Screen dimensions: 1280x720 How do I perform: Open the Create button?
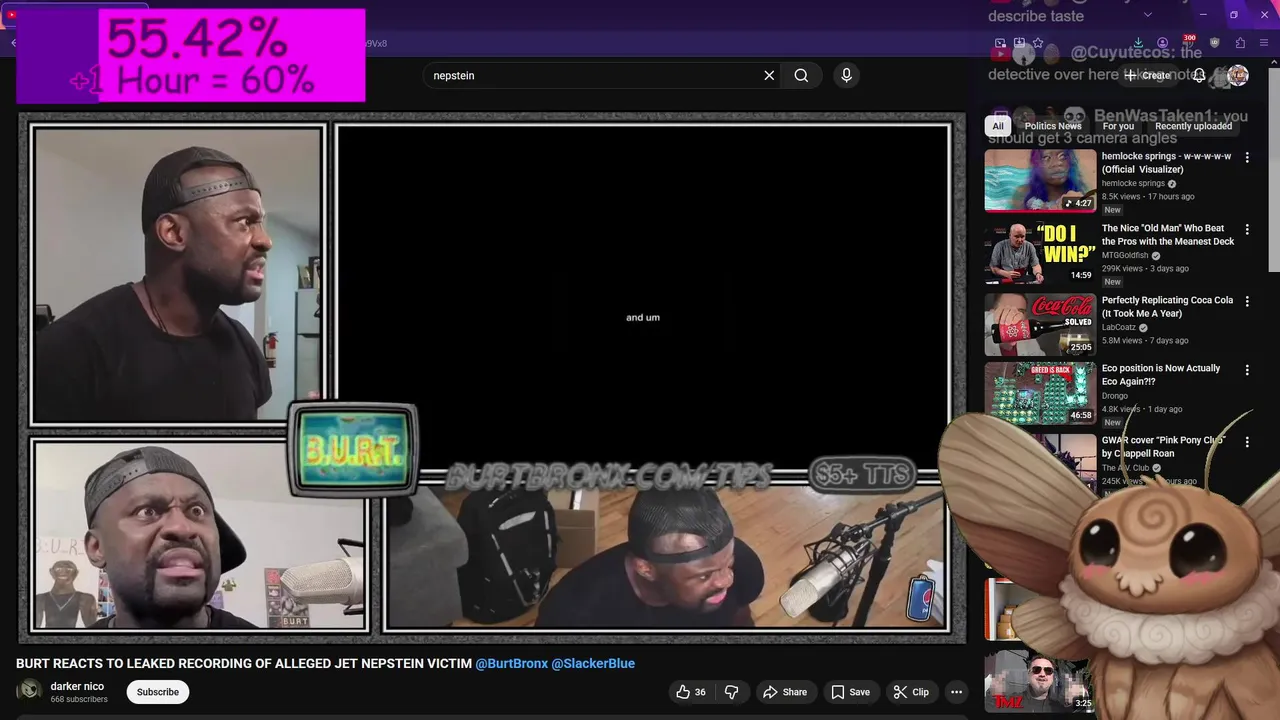click(1148, 75)
